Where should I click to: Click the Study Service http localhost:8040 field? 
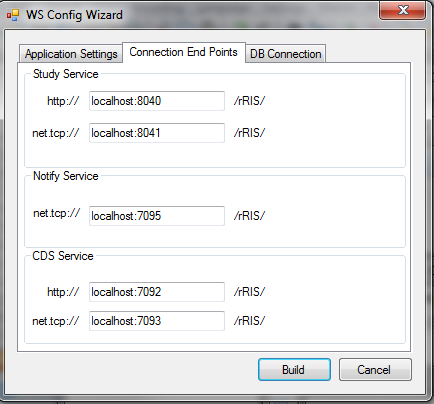(x=157, y=101)
